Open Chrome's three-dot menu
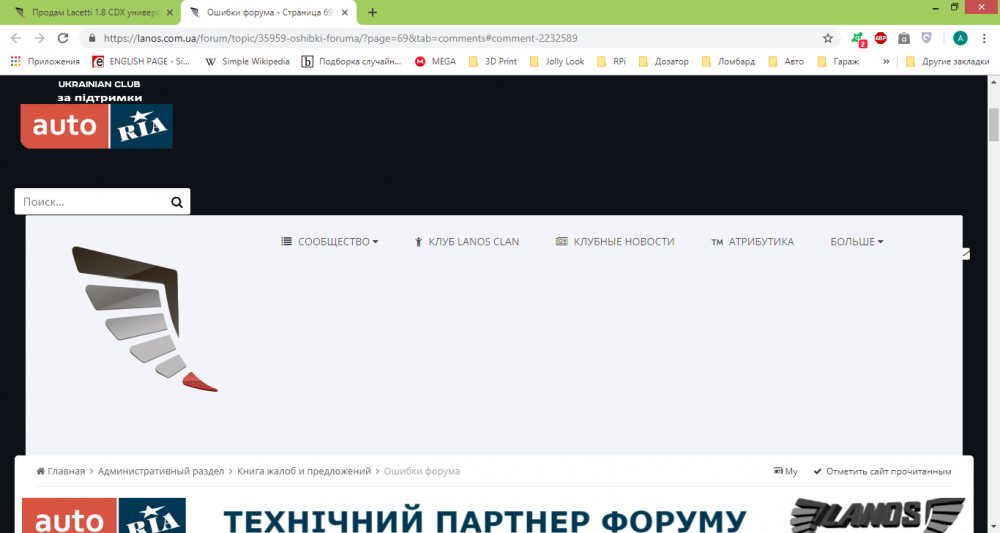This screenshot has height=533, width=1000. point(985,38)
